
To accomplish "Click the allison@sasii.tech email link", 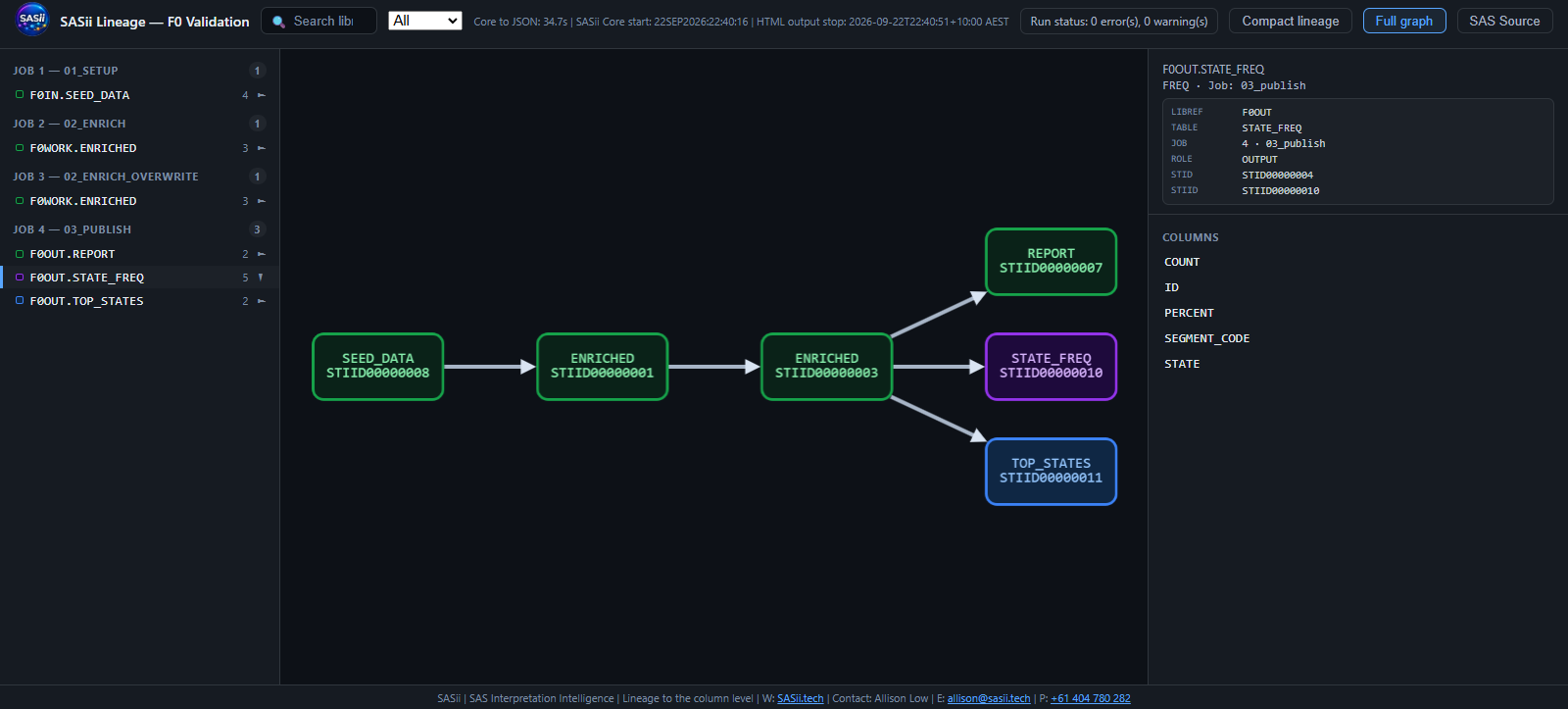I will pos(989,698).
